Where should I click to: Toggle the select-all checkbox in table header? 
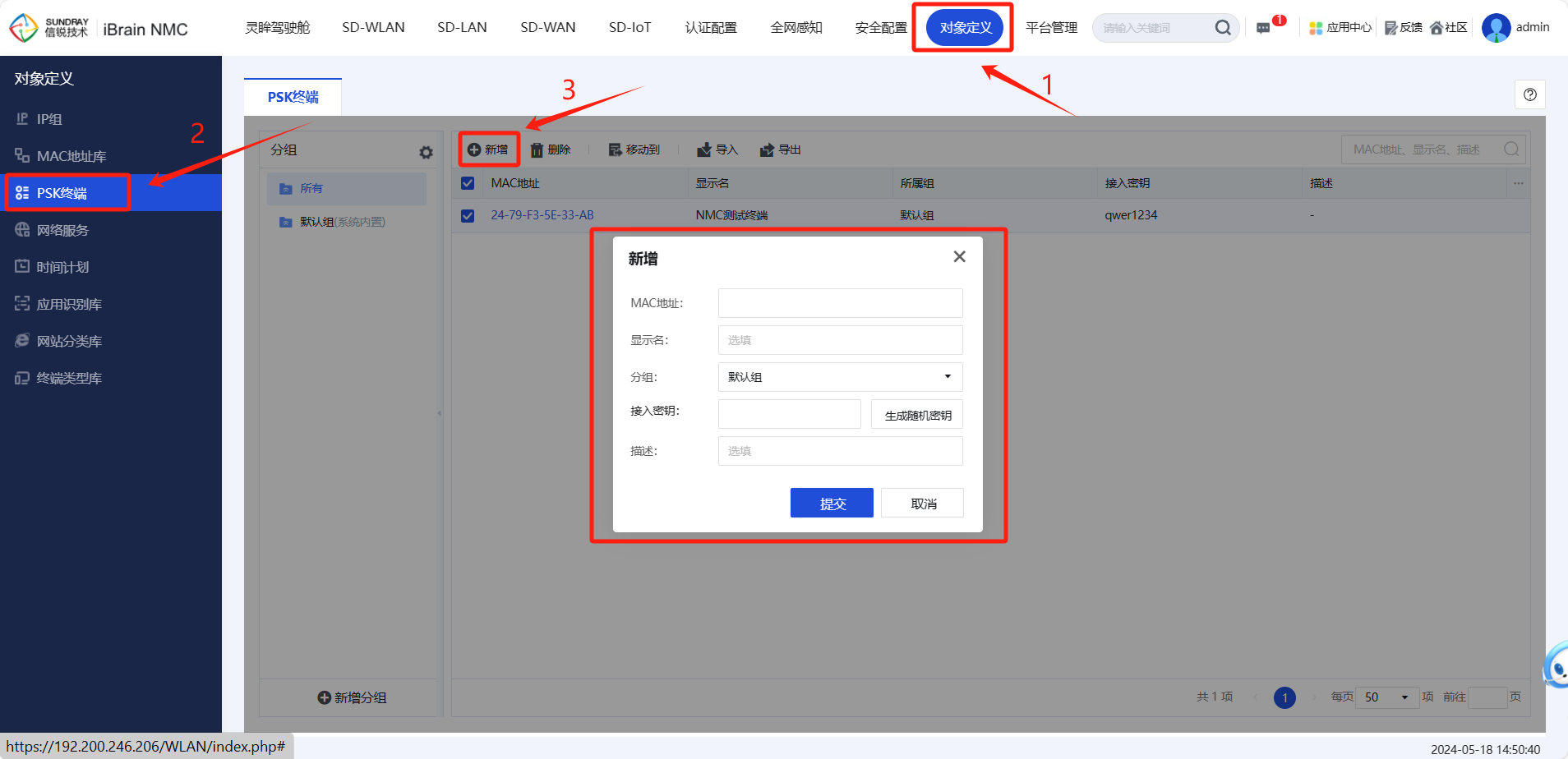pos(468,183)
